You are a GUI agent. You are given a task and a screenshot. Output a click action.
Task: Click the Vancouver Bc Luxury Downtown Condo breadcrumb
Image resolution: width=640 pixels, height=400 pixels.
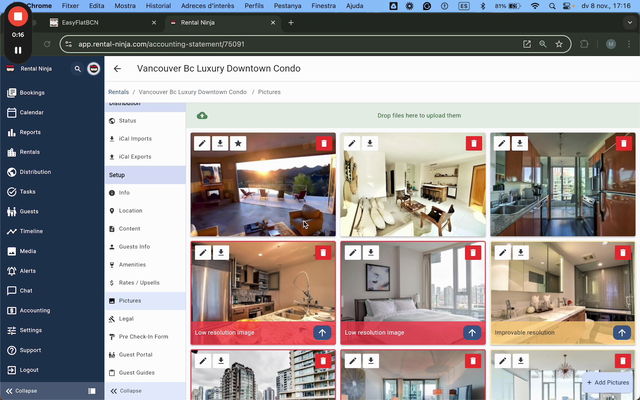[193, 92]
